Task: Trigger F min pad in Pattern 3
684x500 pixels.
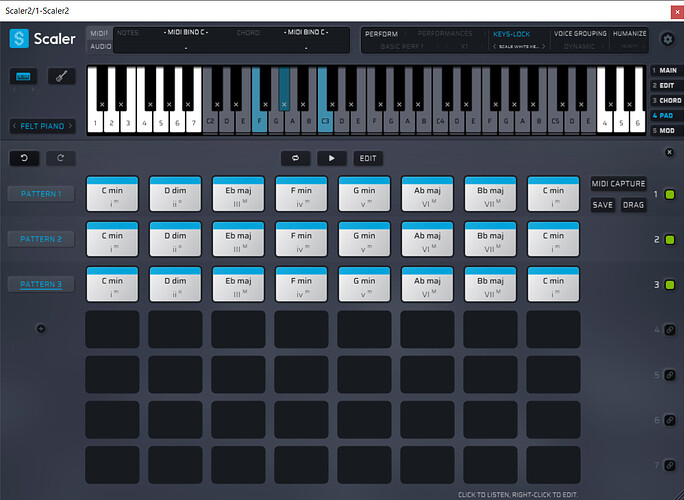Action: pos(301,284)
